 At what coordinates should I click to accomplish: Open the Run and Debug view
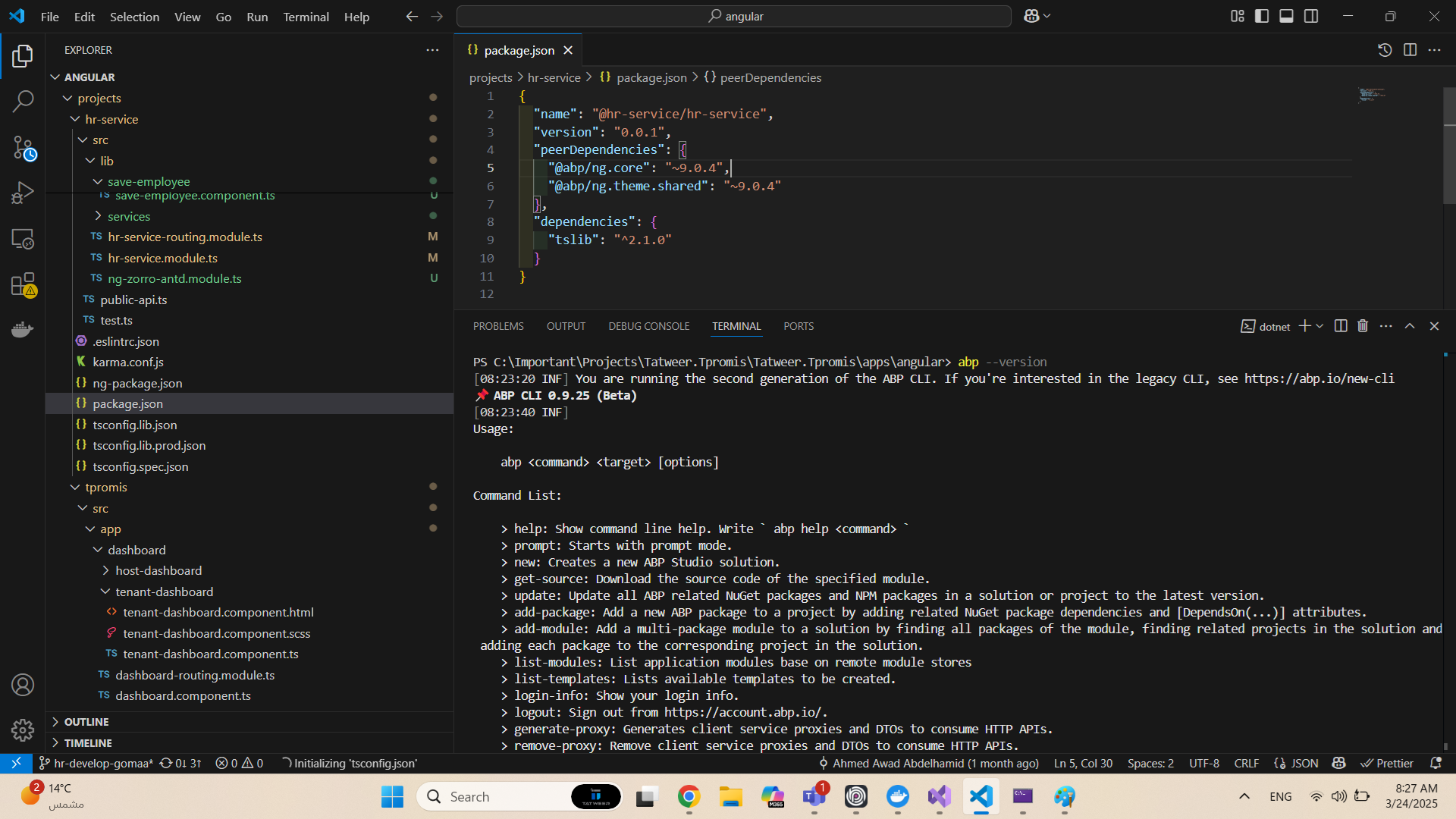pos(23,193)
